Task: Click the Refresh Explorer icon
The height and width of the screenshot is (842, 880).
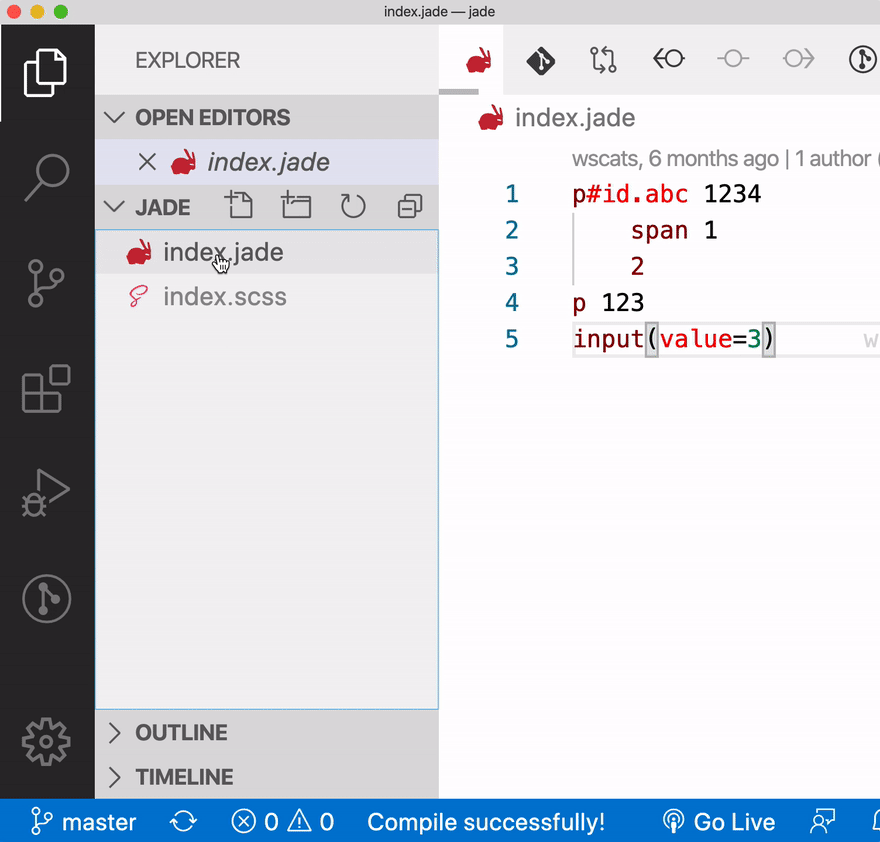Action: [352, 206]
